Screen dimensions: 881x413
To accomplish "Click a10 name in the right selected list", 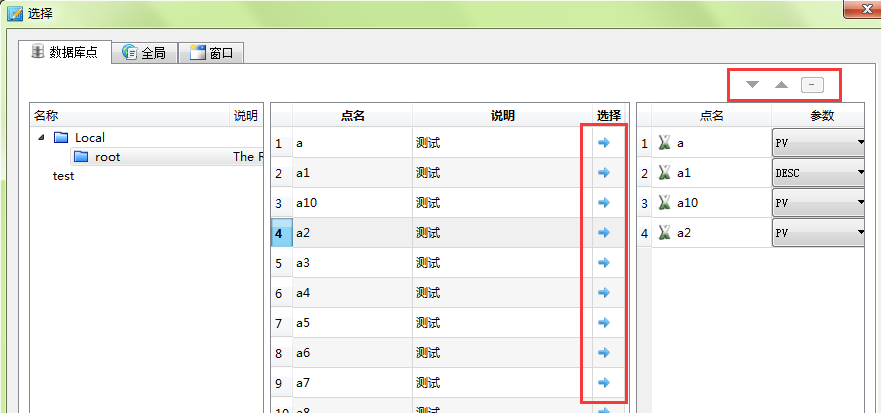I will (x=688, y=203).
